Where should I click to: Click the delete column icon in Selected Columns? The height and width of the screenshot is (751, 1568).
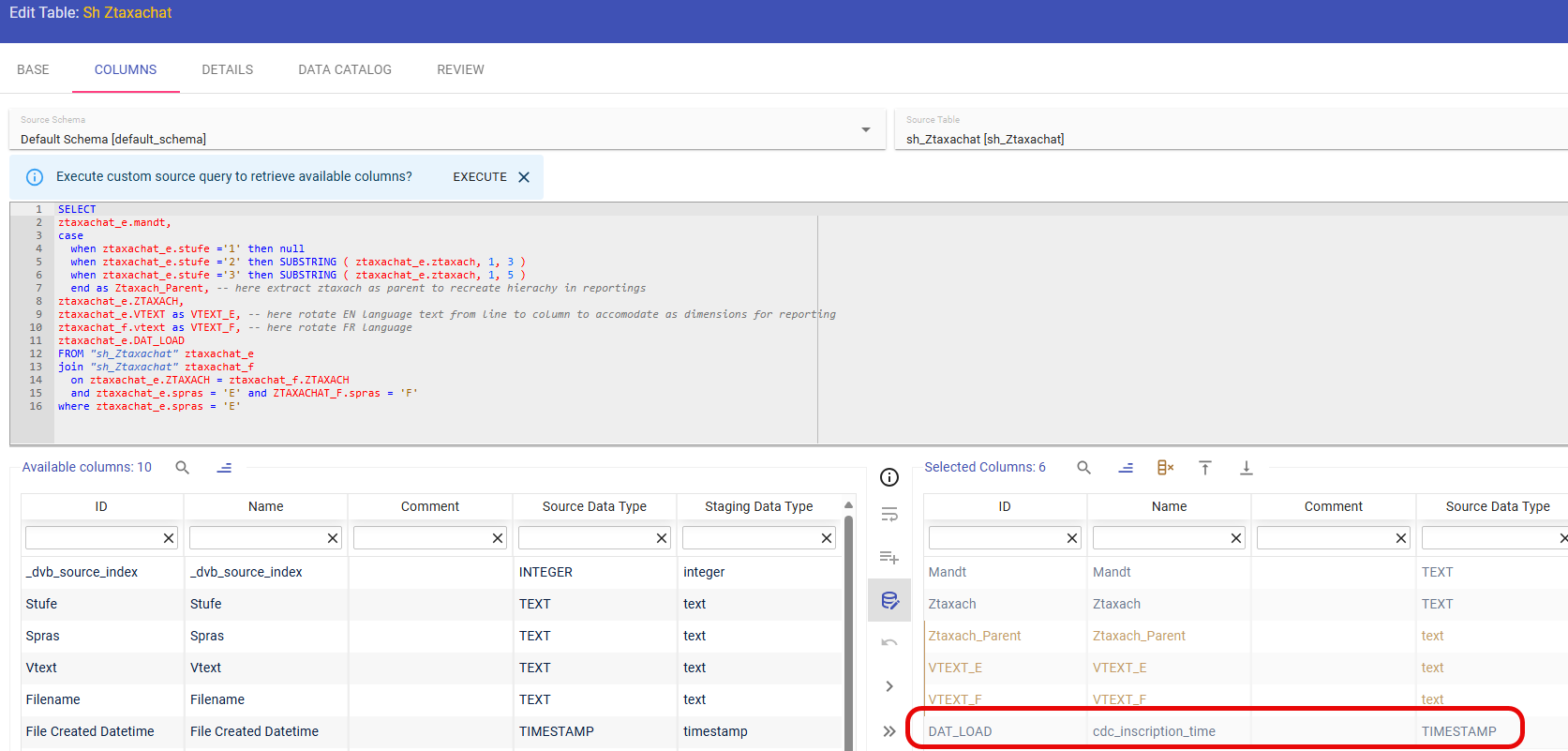[1165, 468]
